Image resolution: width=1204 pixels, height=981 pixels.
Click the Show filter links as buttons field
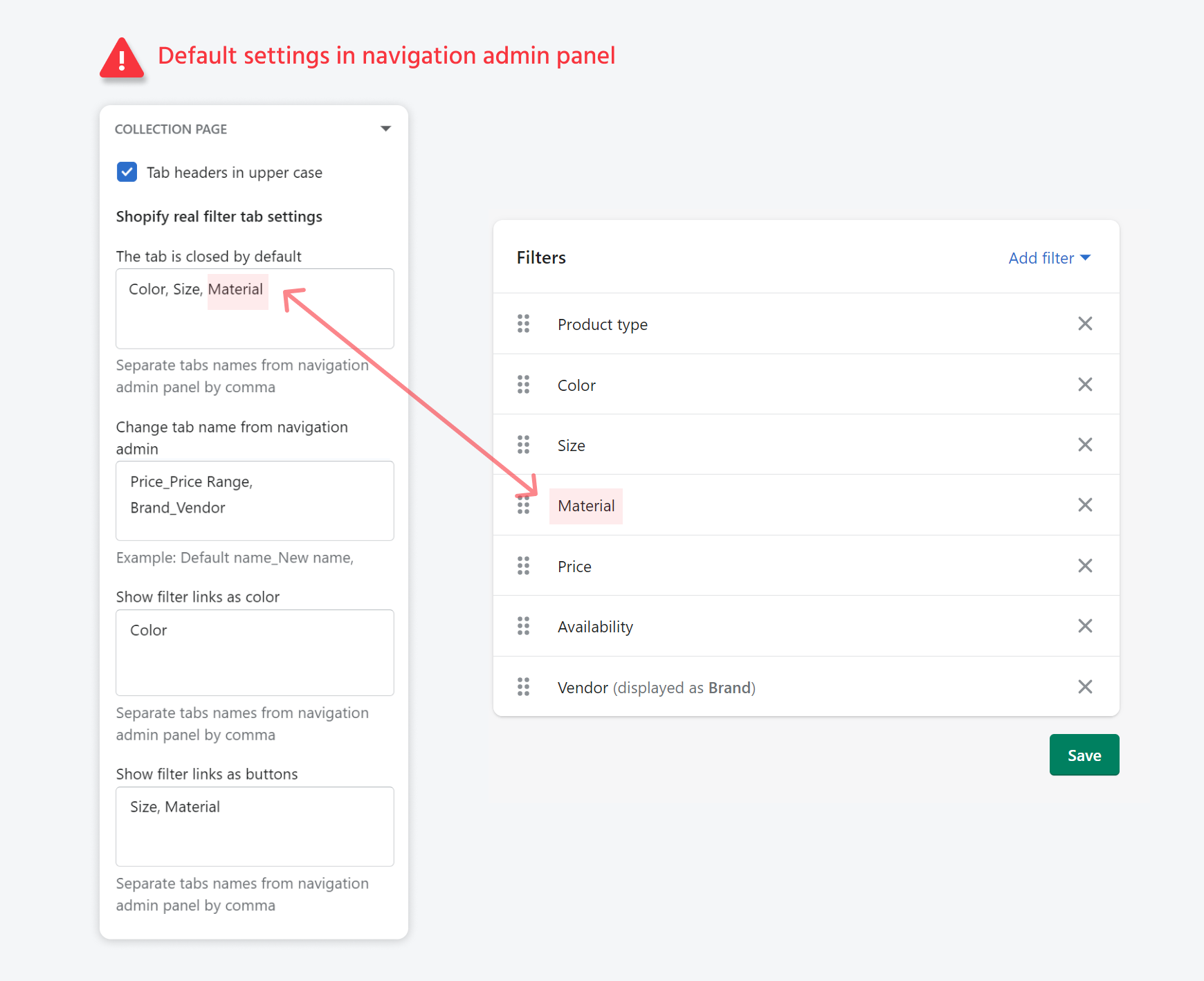pyautogui.click(x=255, y=826)
